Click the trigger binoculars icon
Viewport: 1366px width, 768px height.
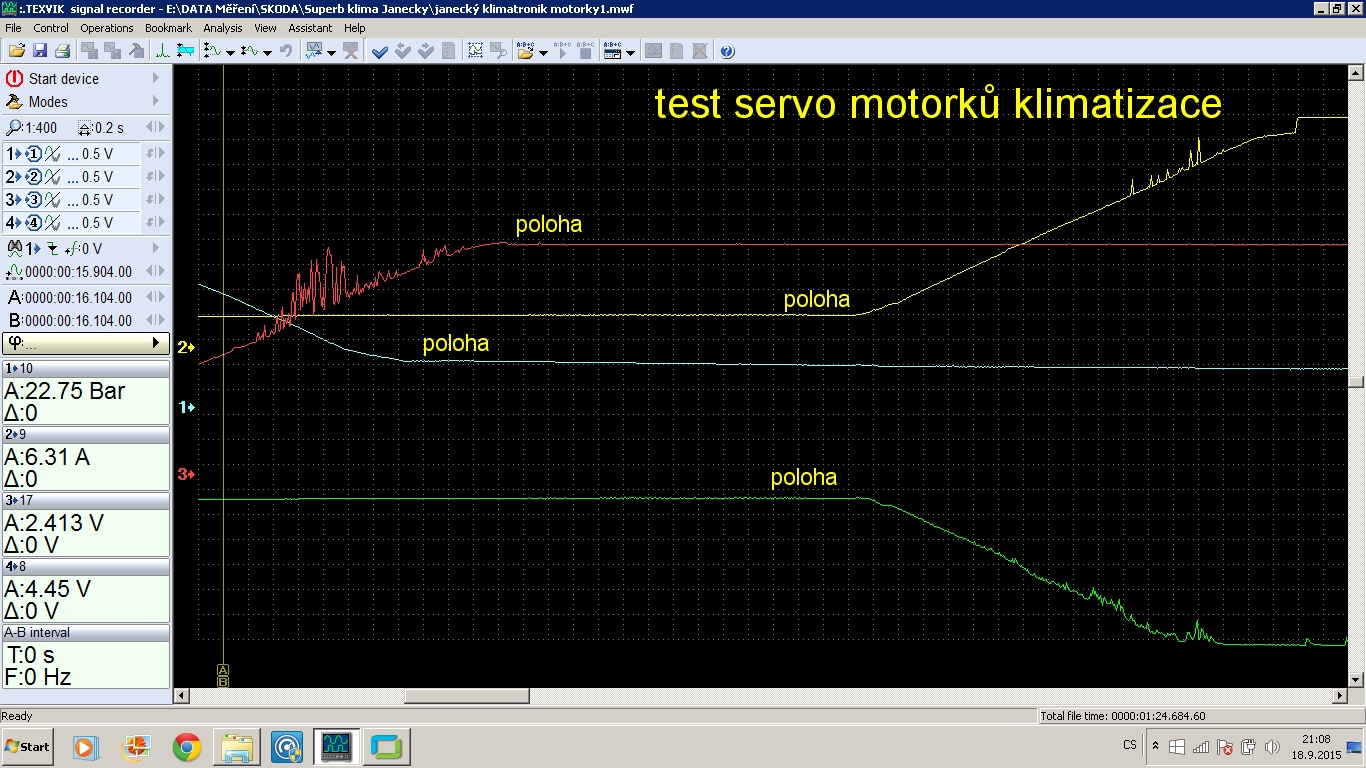pos(14,248)
